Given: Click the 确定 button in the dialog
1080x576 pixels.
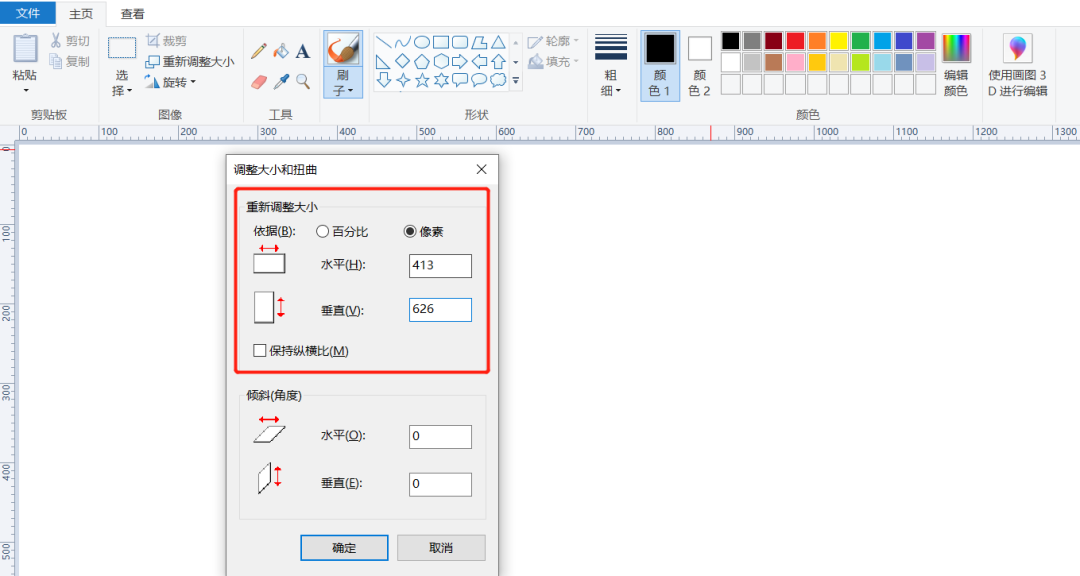Looking at the screenshot, I should click(344, 547).
